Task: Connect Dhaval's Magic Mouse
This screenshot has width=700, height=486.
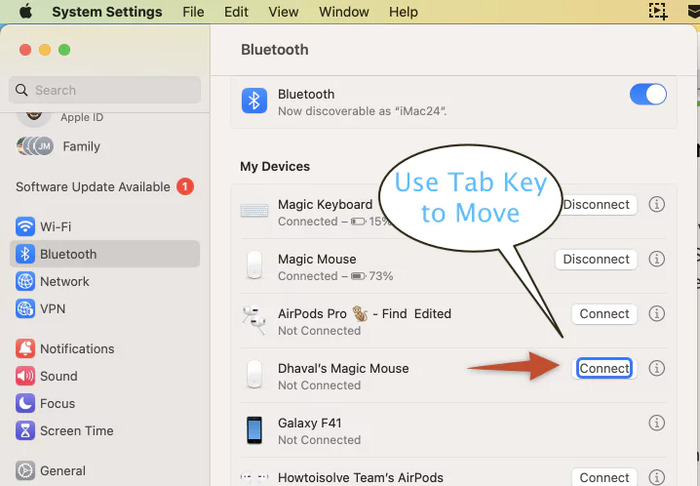Action: pos(604,368)
